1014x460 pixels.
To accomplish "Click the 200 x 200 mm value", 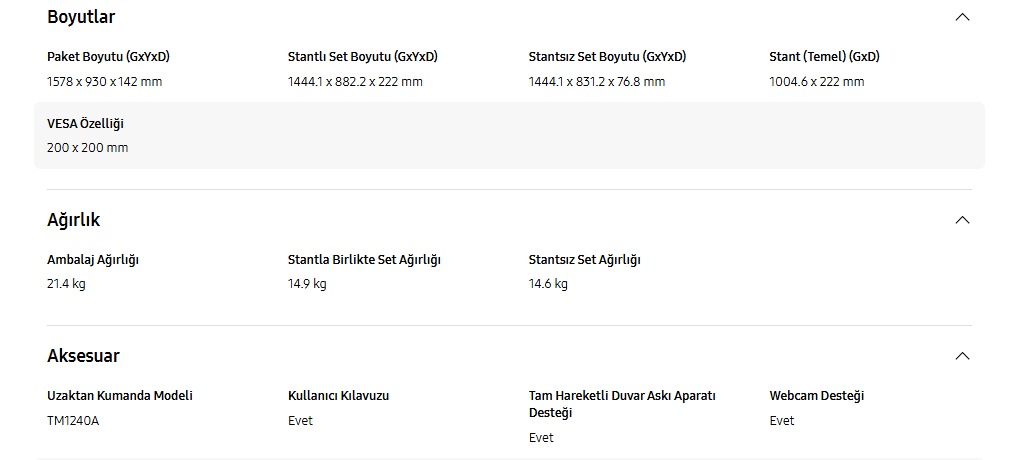I will (x=87, y=148).
